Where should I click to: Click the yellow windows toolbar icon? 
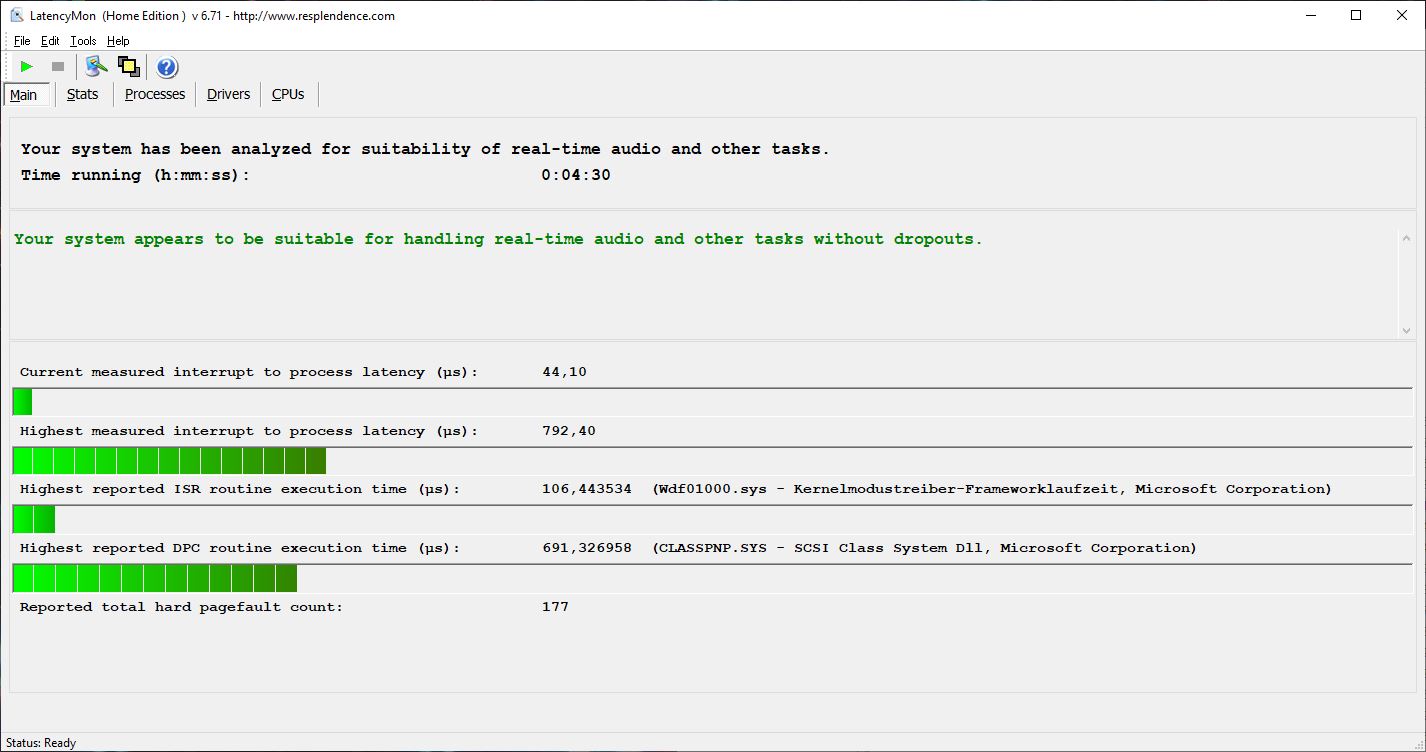128,67
